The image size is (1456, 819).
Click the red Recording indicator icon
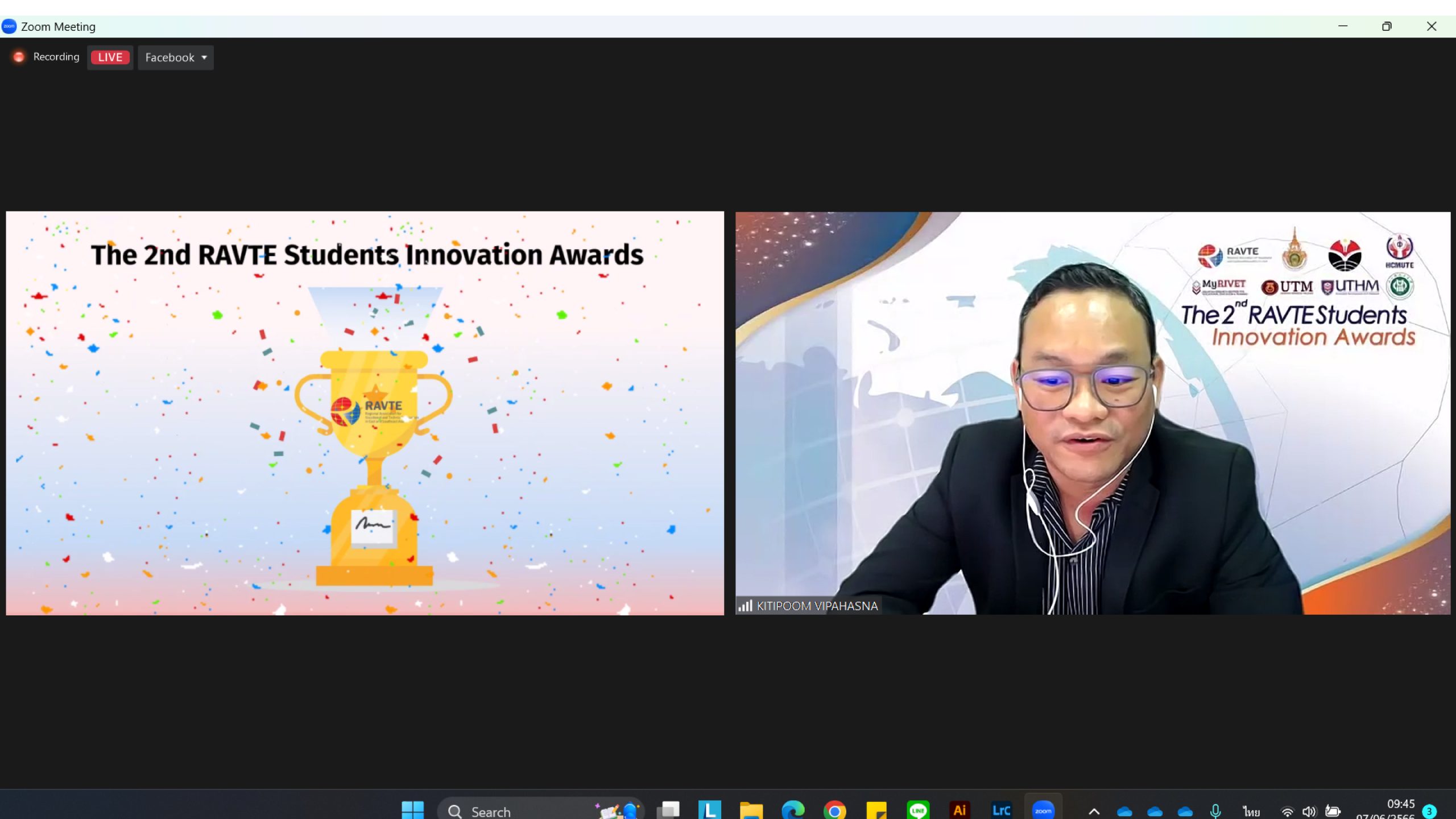(x=19, y=57)
